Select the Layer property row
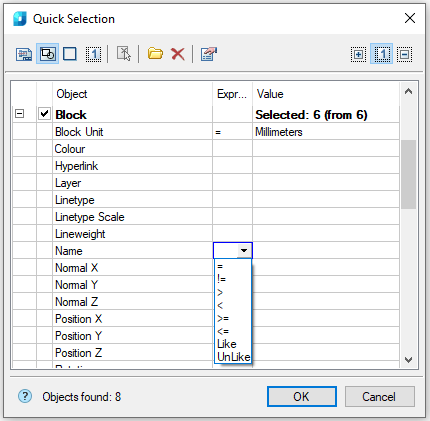This screenshot has height=421, width=430. coord(206,183)
